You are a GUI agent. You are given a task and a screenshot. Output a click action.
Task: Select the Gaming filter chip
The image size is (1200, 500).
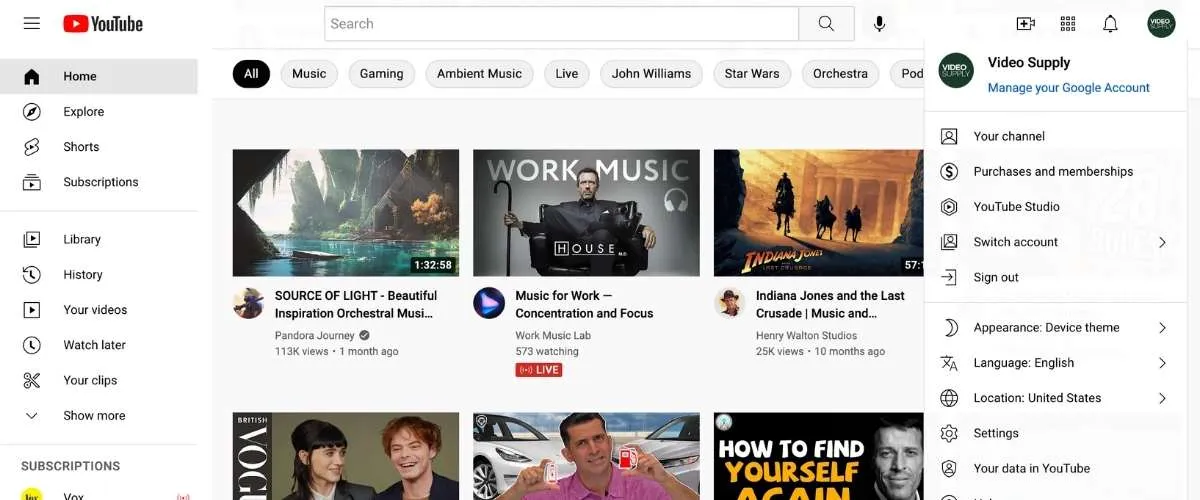click(382, 73)
